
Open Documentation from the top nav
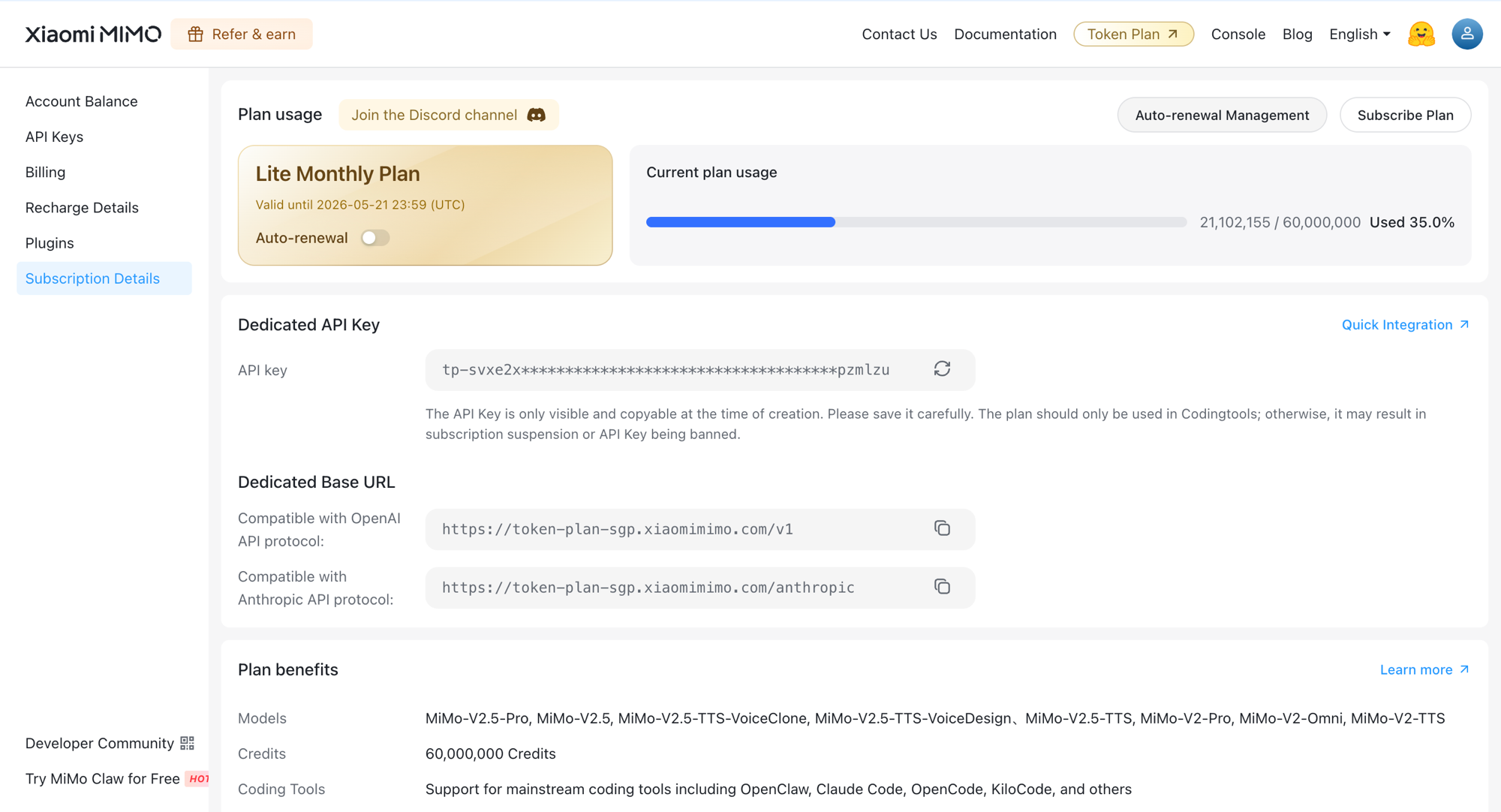(x=1005, y=34)
